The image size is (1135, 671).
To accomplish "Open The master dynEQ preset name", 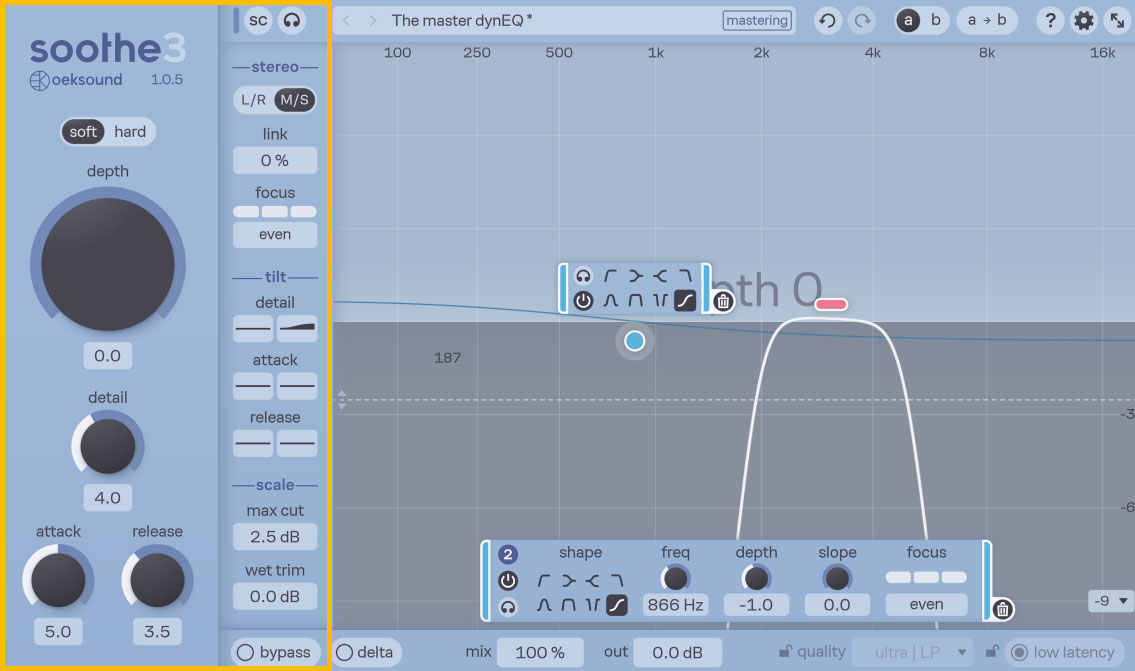I will 461,20.
